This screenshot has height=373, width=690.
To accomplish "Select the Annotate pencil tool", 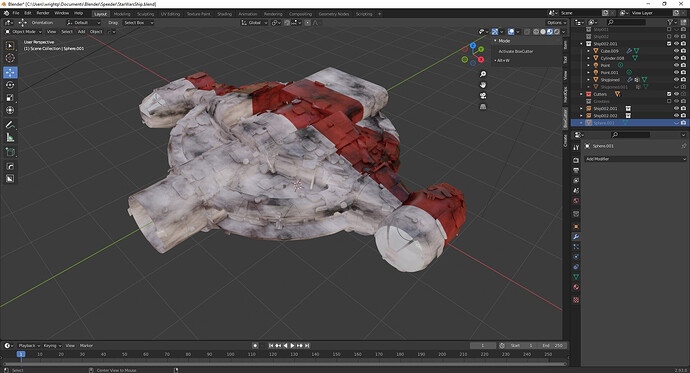I will [x=10, y=125].
